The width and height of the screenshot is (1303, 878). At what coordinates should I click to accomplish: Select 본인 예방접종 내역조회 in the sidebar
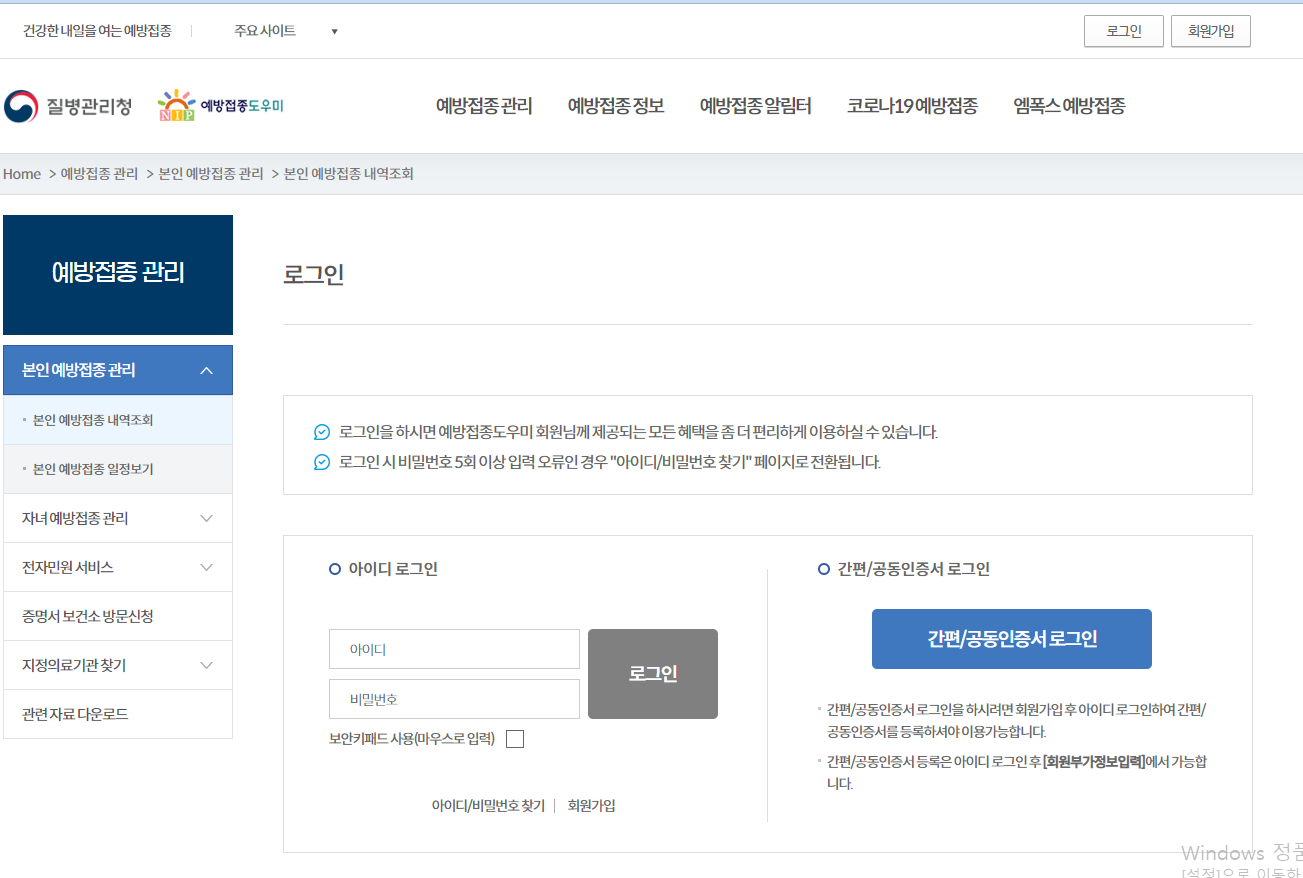point(118,420)
